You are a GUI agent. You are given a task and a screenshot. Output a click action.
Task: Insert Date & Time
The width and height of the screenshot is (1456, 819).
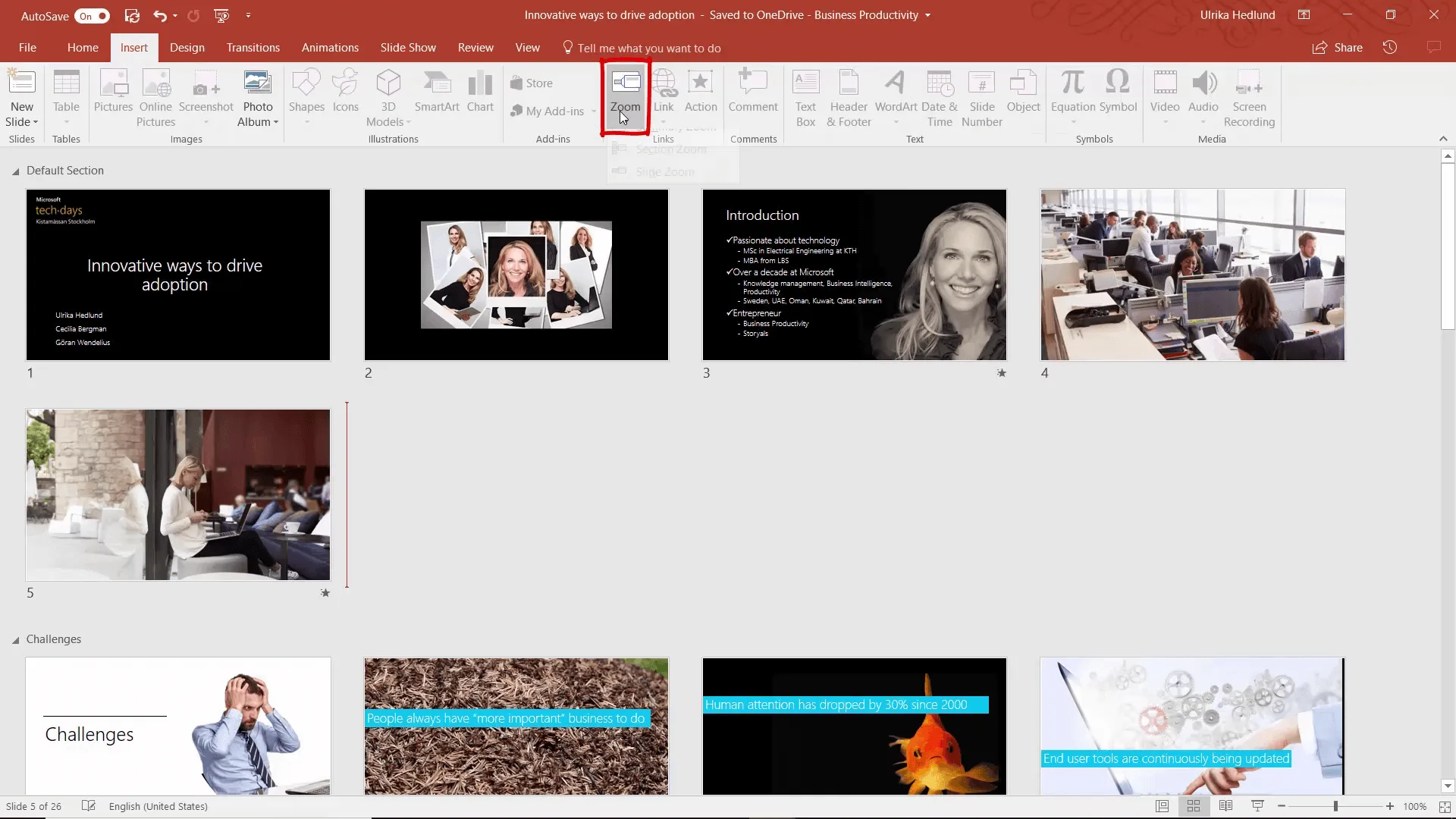(x=940, y=97)
